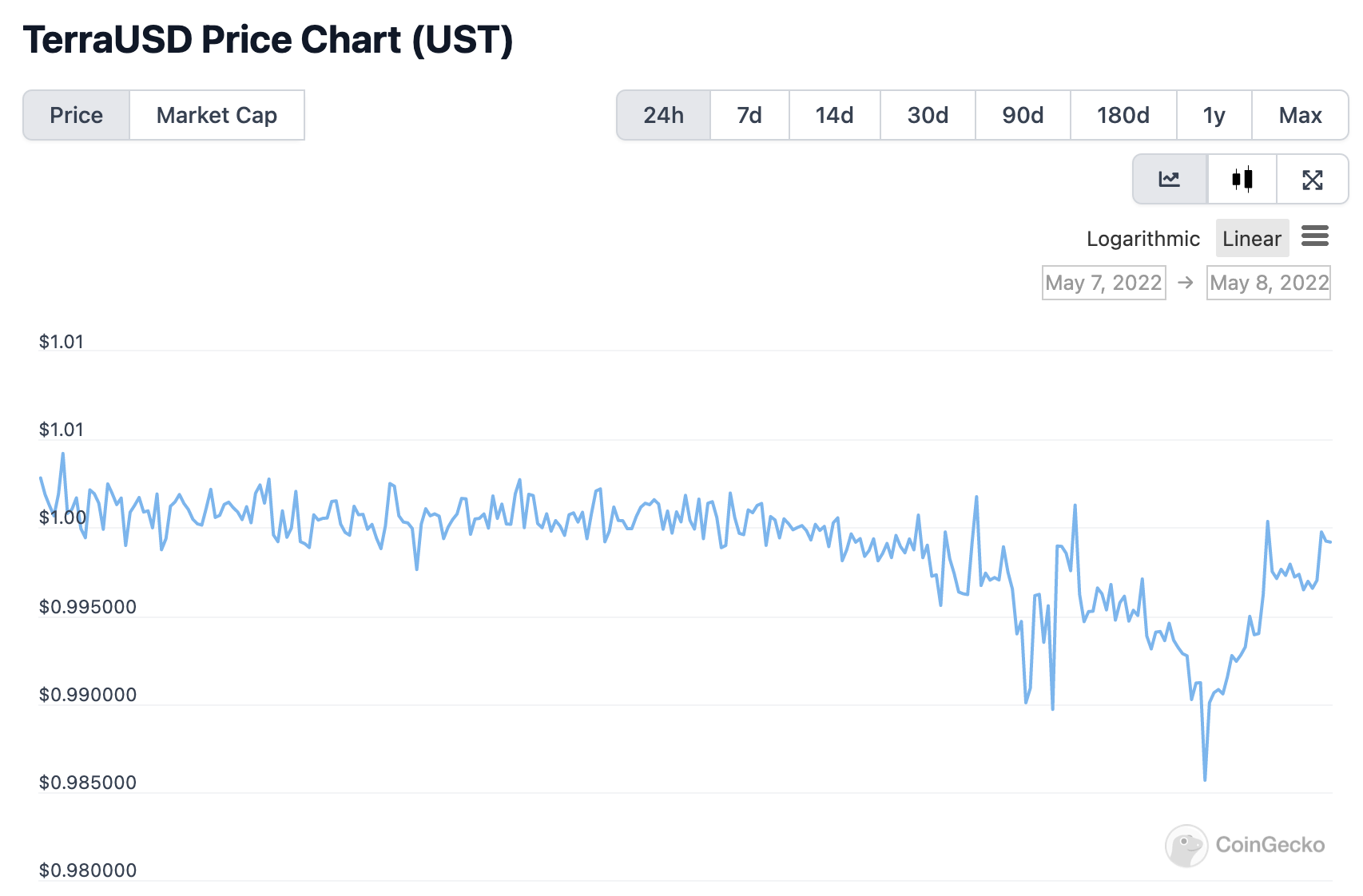Image resolution: width=1363 pixels, height=896 pixels.
Task: Select the Market Cap tab
Action: 217,115
